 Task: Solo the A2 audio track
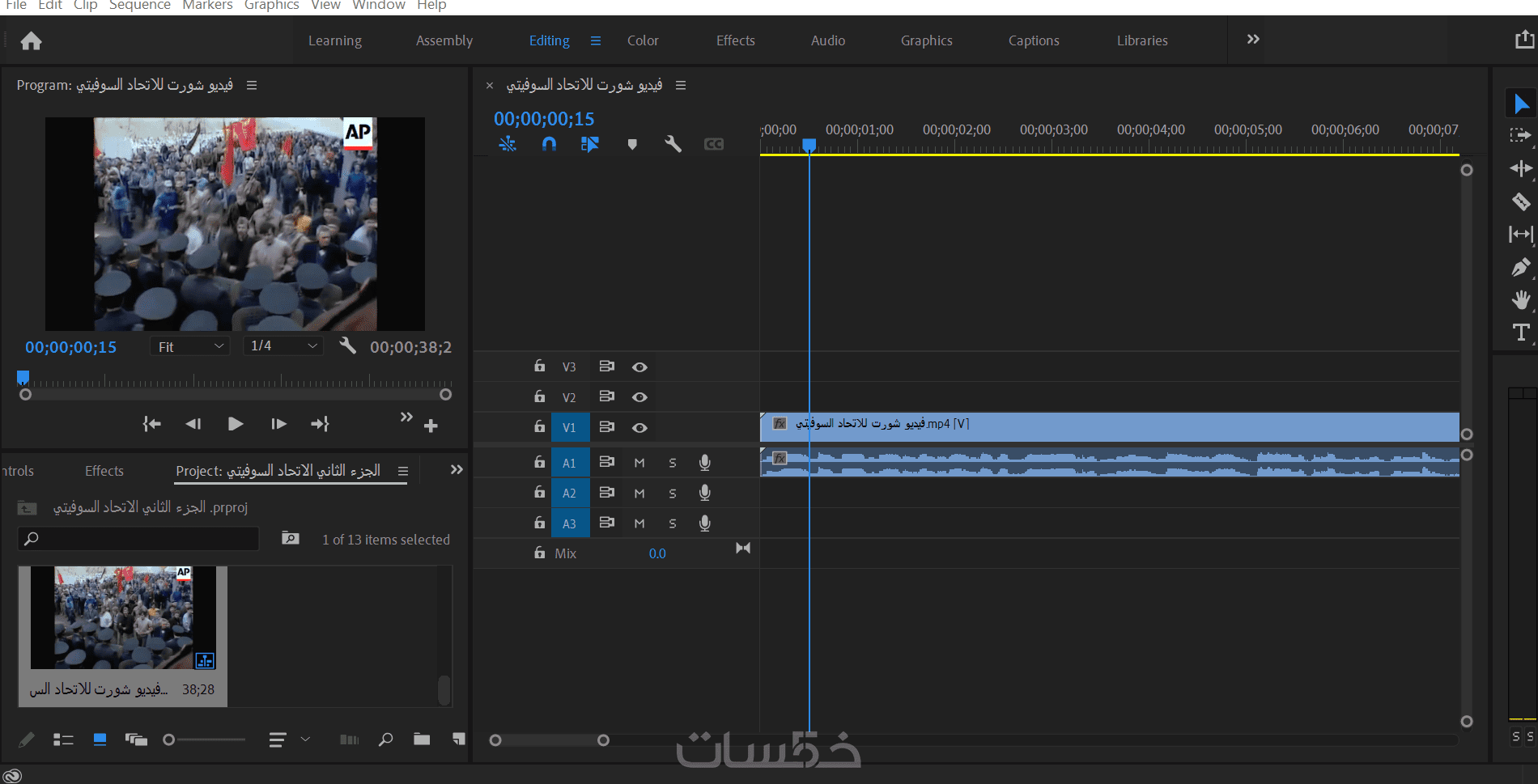(672, 493)
